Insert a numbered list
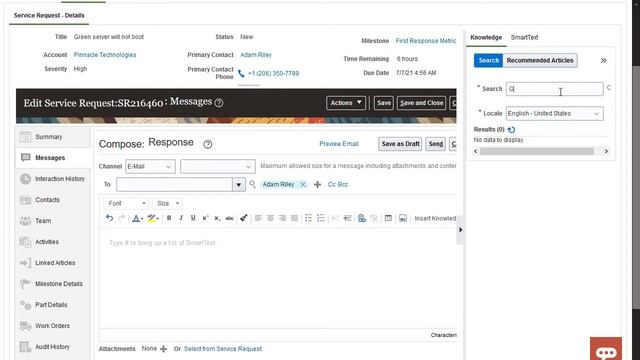This screenshot has height=360, width=640. coord(321,218)
